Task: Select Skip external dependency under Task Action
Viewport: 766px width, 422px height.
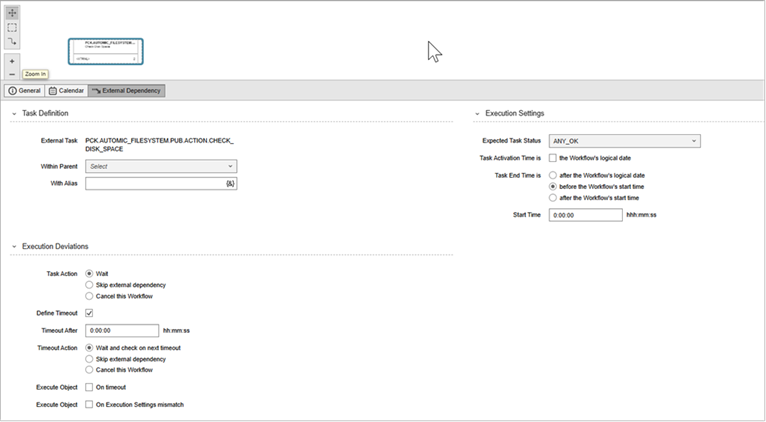Action: 89,285
